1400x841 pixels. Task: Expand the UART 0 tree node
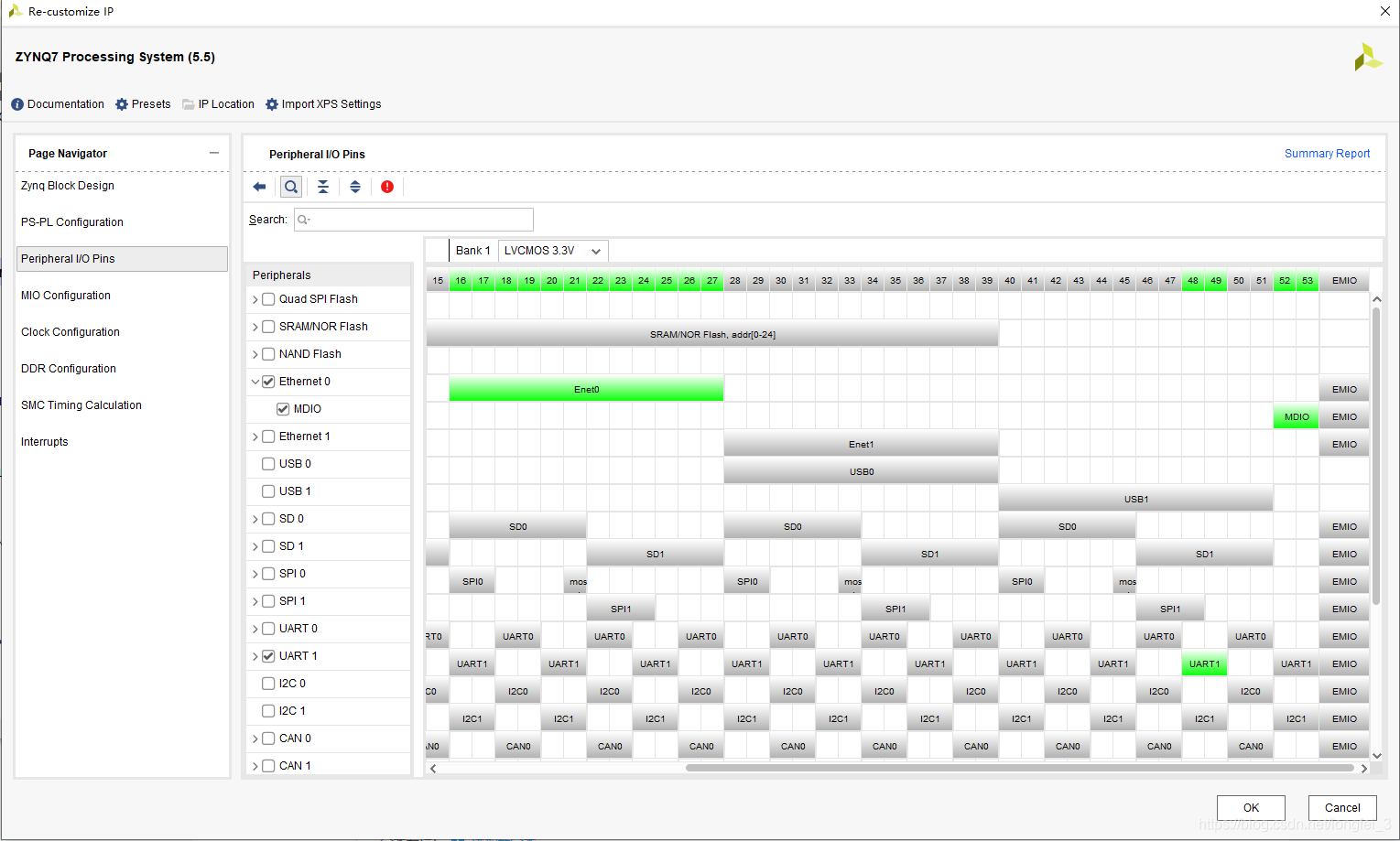(255, 629)
